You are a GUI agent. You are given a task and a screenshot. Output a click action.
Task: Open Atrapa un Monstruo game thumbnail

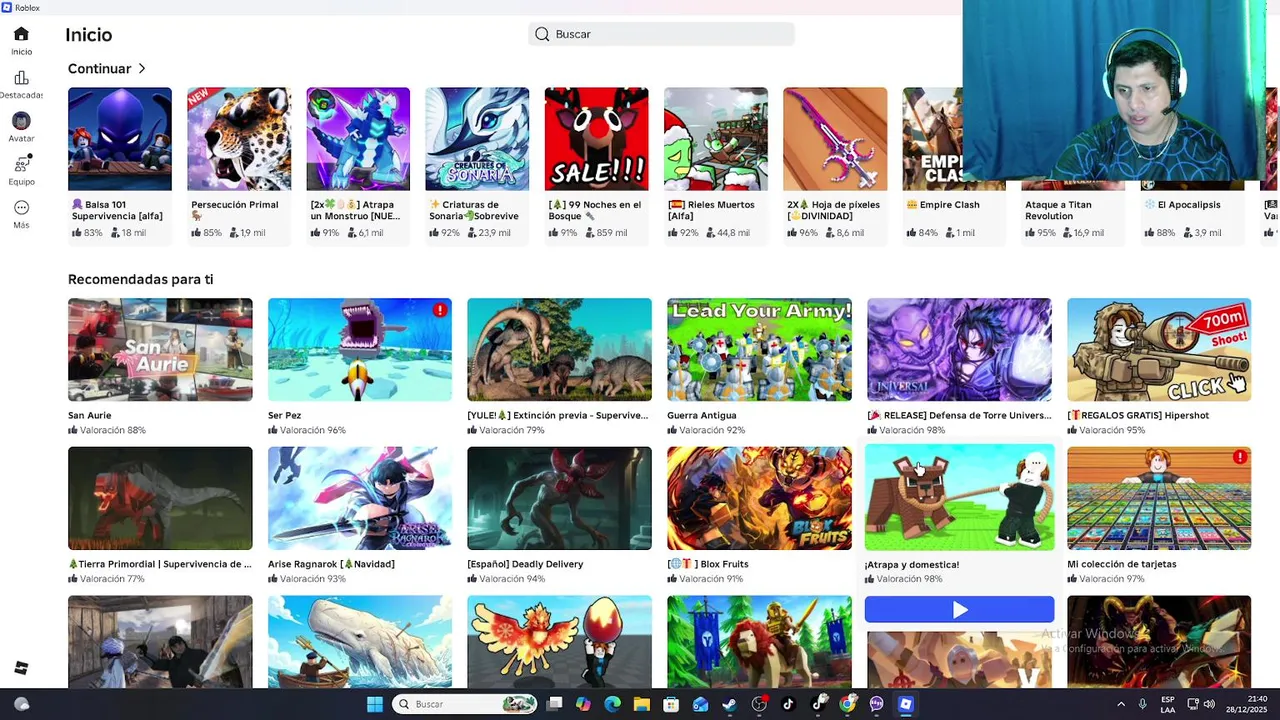358,139
